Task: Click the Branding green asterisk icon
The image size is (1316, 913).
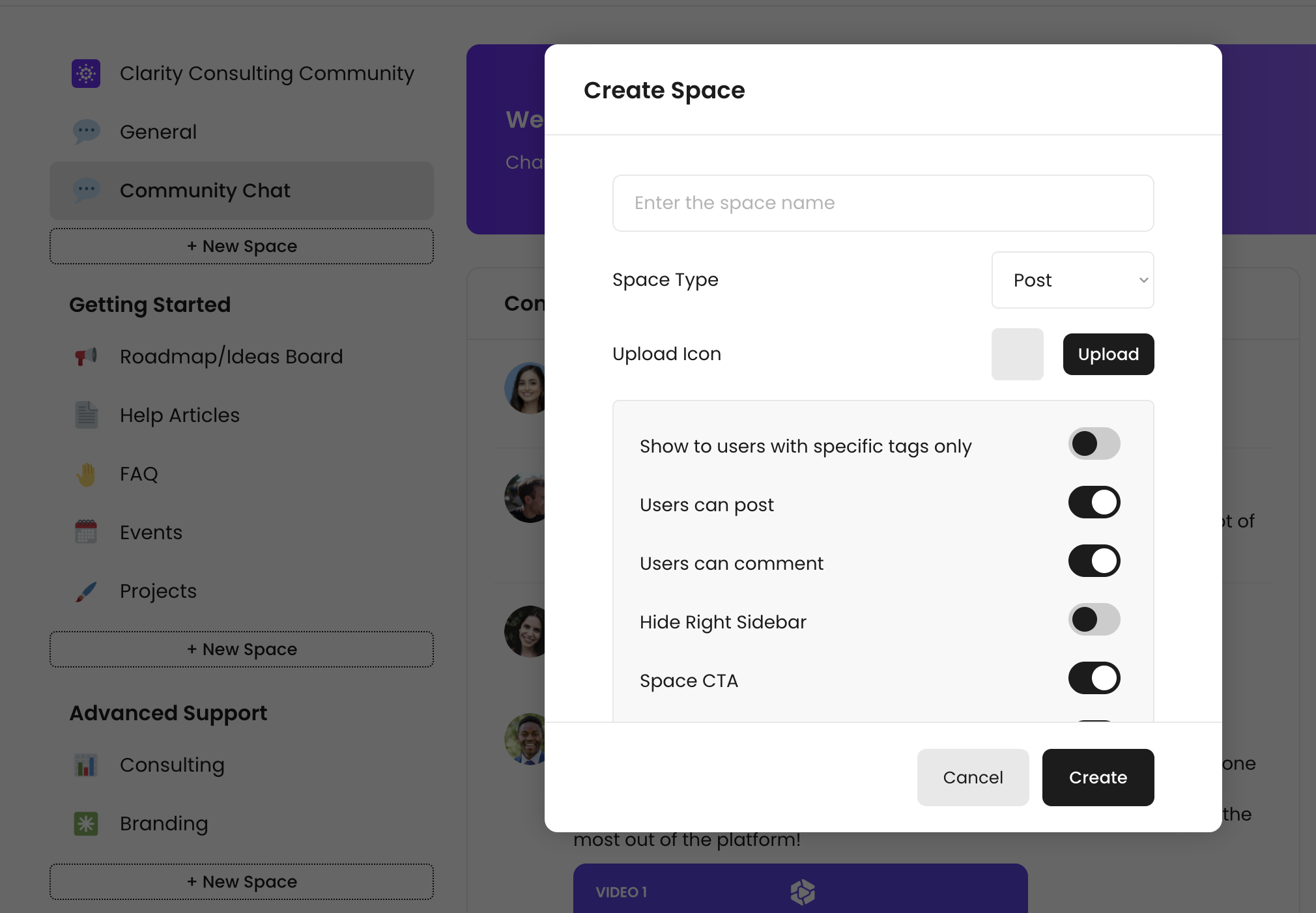Action: 86,824
